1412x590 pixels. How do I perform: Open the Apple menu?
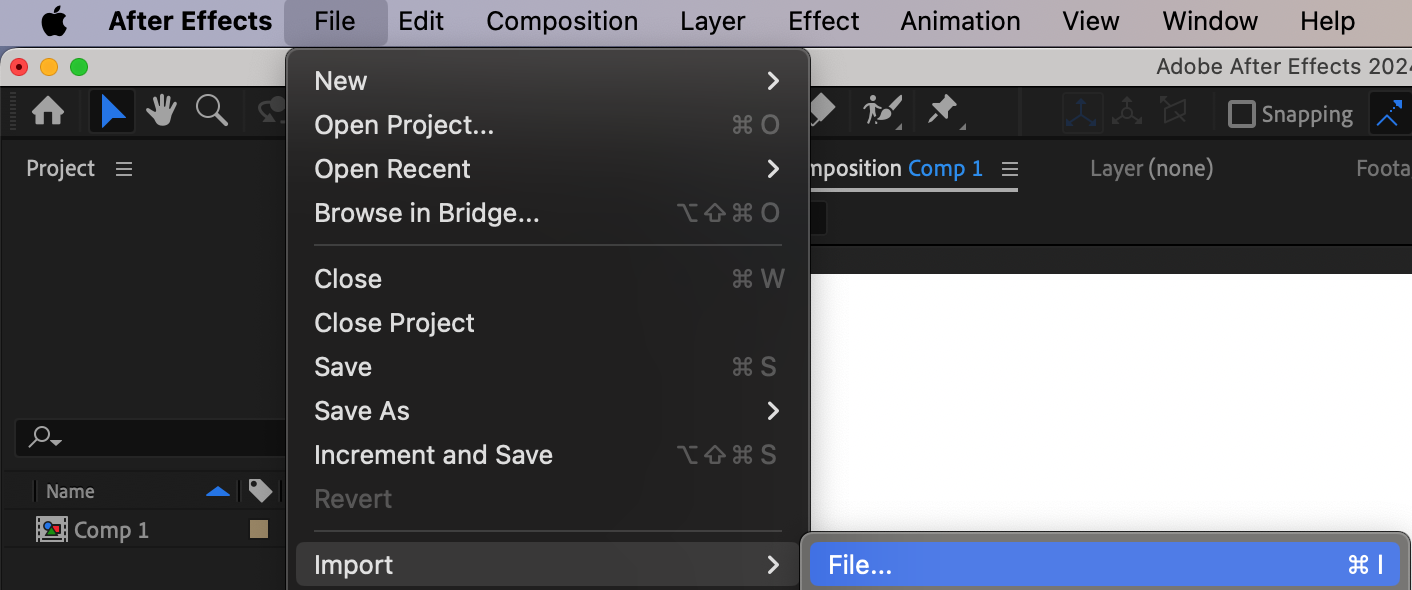click(54, 21)
